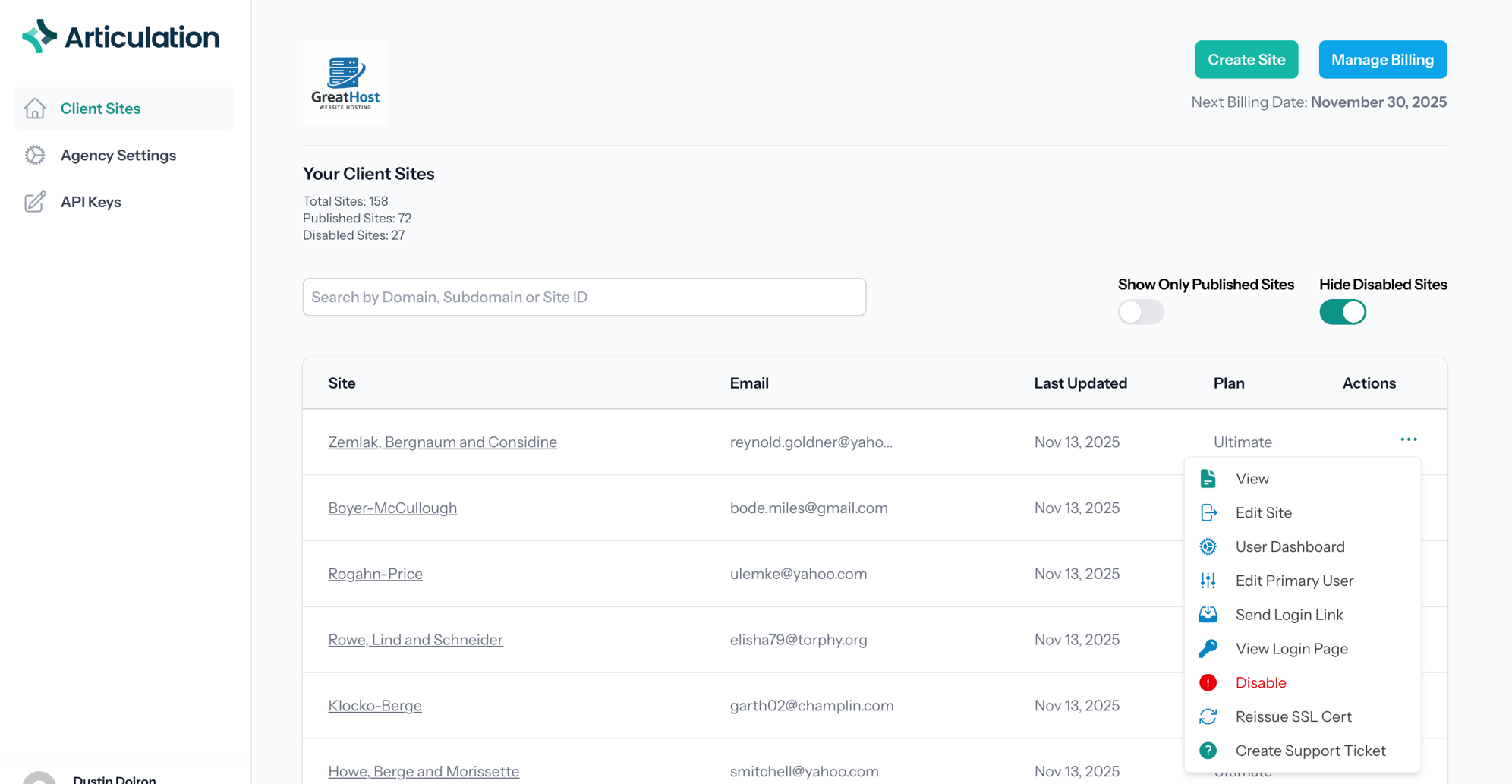The width and height of the screenshot is (1512, 784).
Task: Click the red exclamation icon next to Disable
Action: (x=1208, y=682)
